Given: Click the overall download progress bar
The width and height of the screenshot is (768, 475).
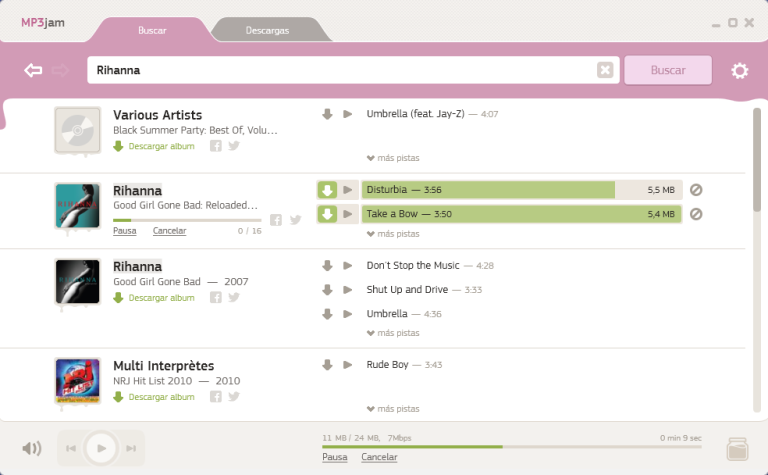Looking at the screenshot, I should click(512, 447).
